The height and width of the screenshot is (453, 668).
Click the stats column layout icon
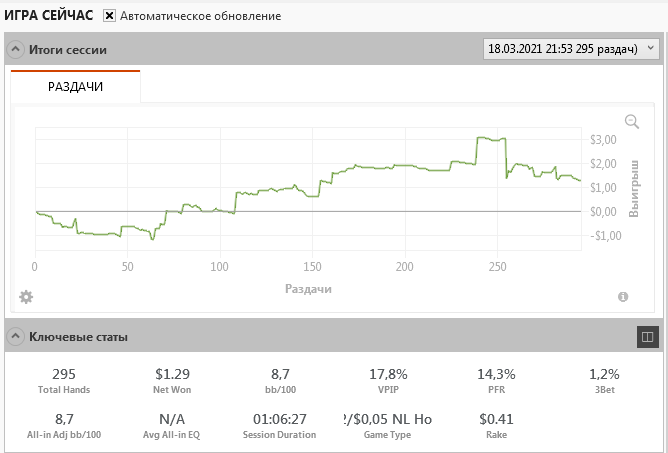pyautogui.click(x=647, y=338)
